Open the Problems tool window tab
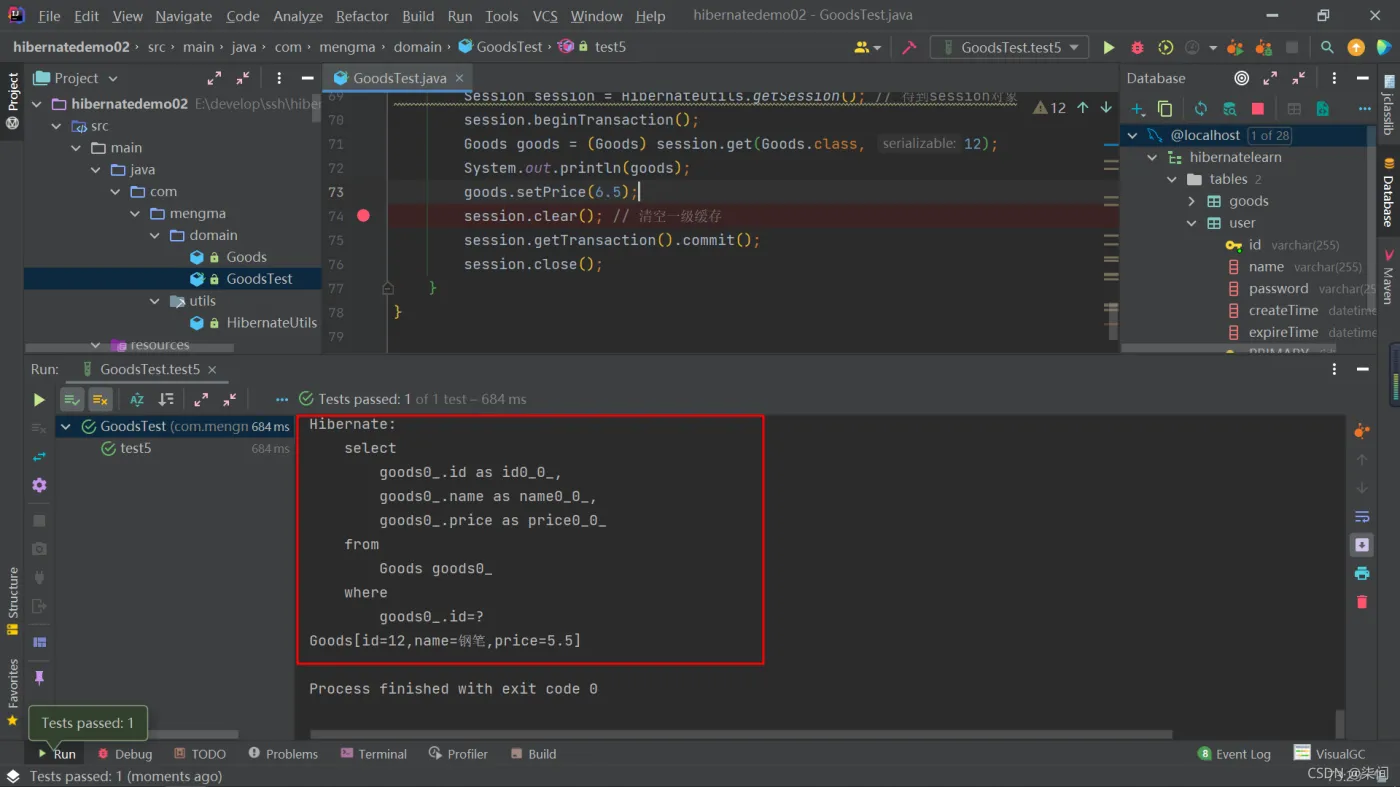The height and width of the screenshot is (787, 1400). pyautogui.click(x=283, y=754)
